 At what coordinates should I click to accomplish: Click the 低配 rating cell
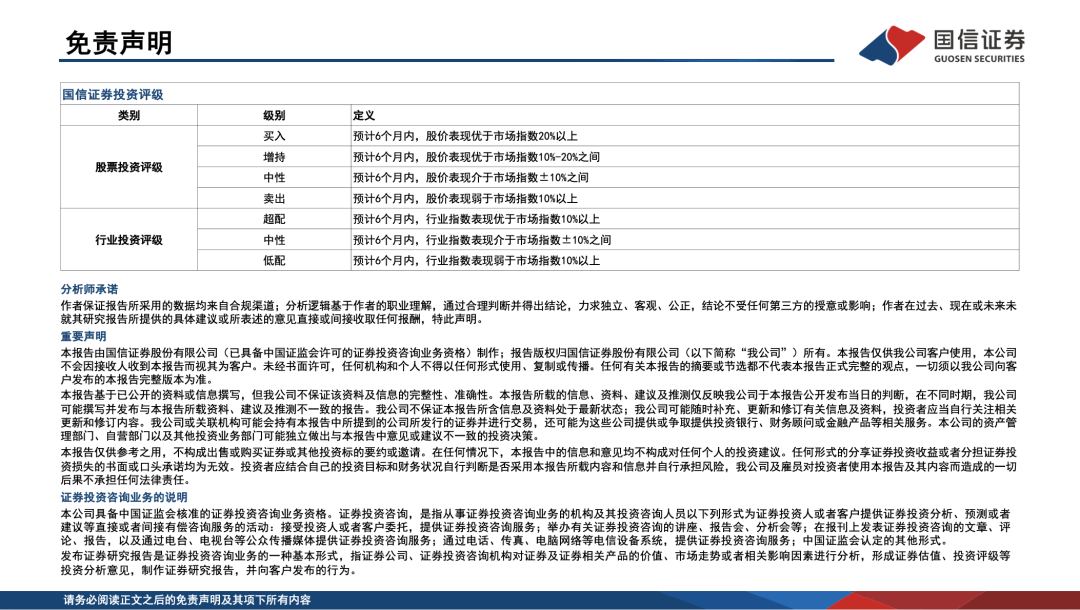[274, 260]
